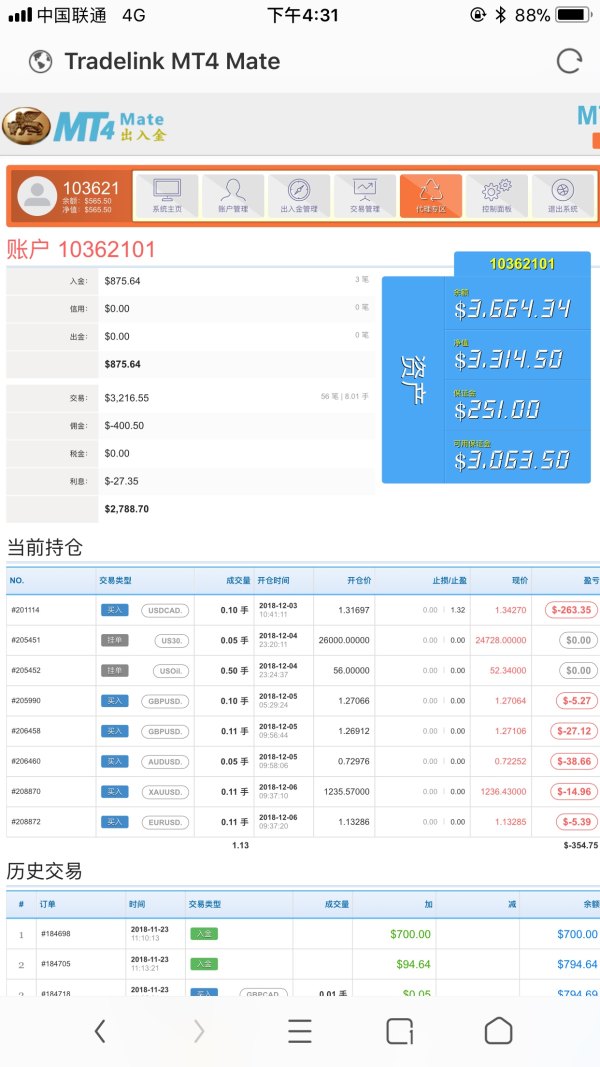This screenshot has width=600, height=1067.
Task: Go back with browser back arrow
Action: (x=100, y=1031)
